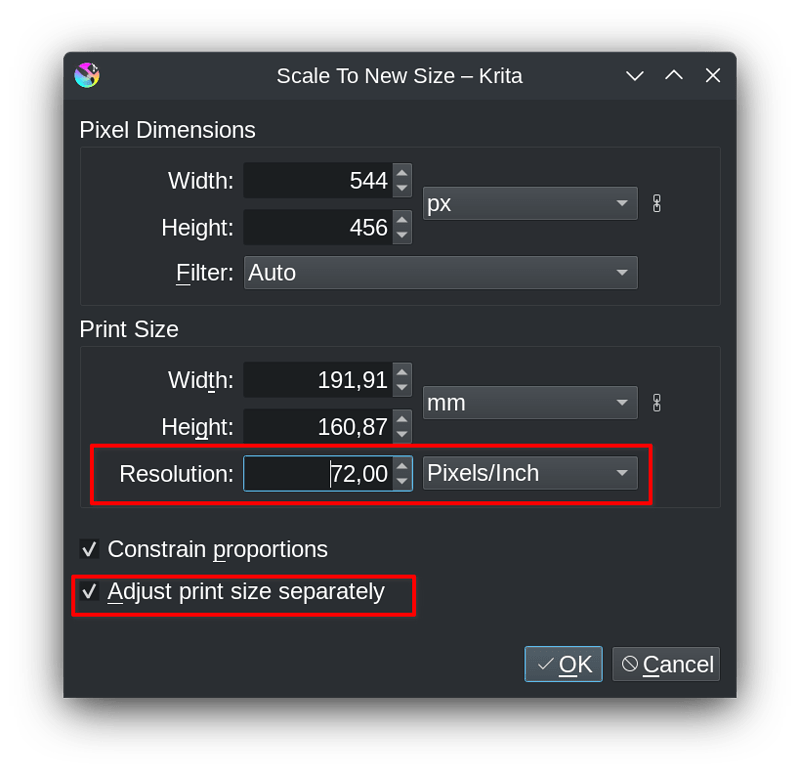
Task: Select the Resolution field showing 72,00
Action: [x=320, y=473]
